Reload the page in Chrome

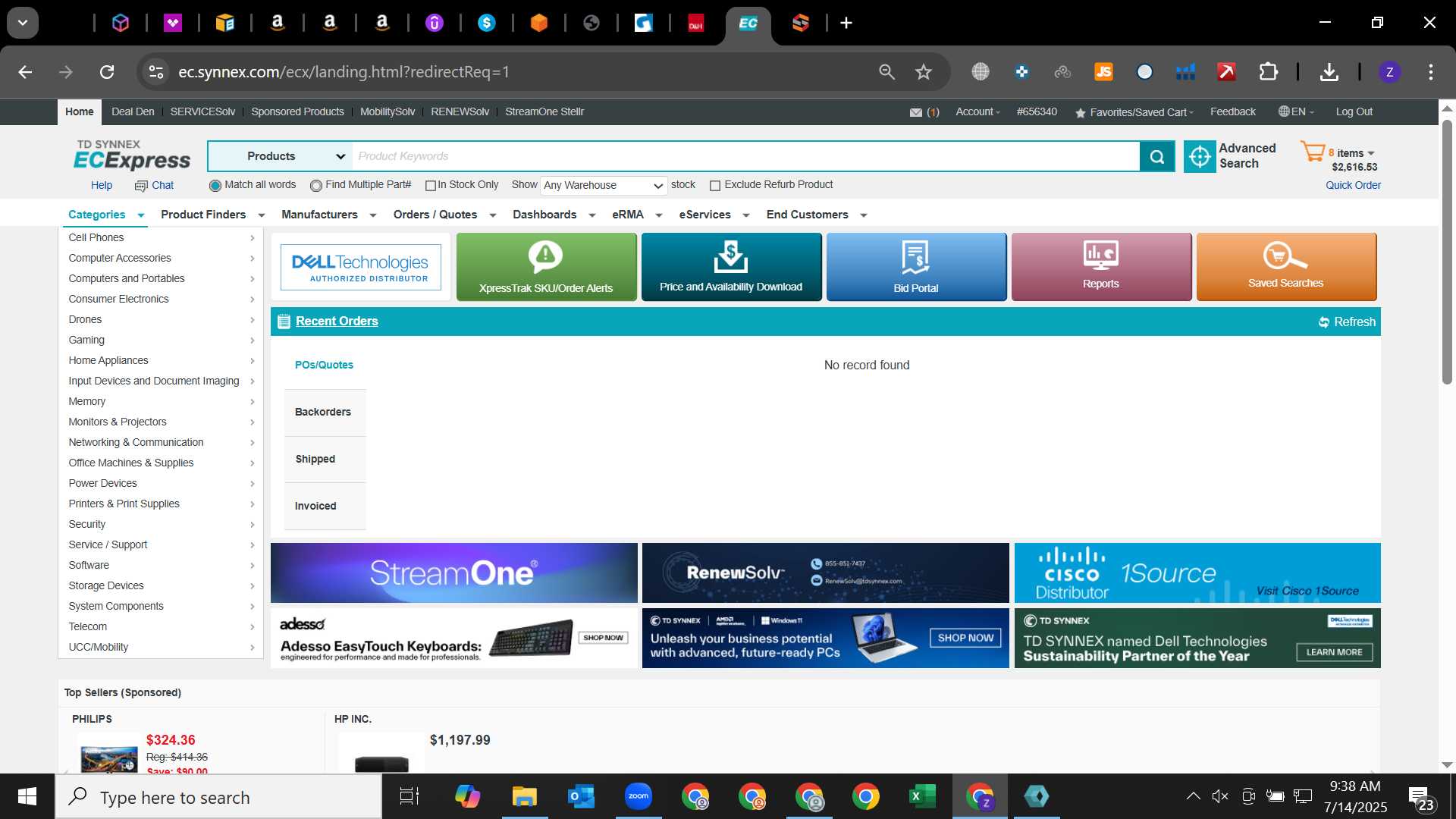tap(107, 72)
